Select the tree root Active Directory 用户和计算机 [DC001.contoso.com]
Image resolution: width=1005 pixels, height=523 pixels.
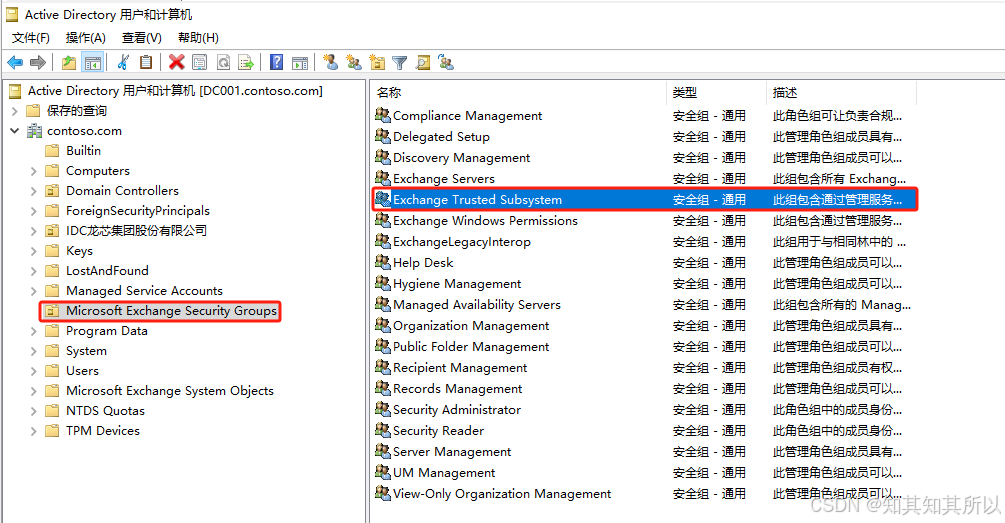[x=175, y=91]
